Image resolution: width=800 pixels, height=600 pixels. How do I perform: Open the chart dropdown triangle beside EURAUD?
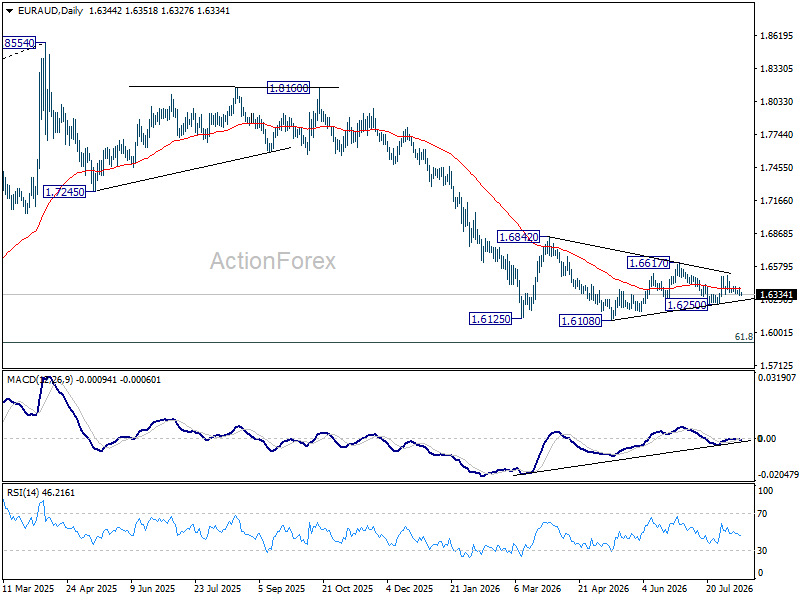(x=9, y=11)
